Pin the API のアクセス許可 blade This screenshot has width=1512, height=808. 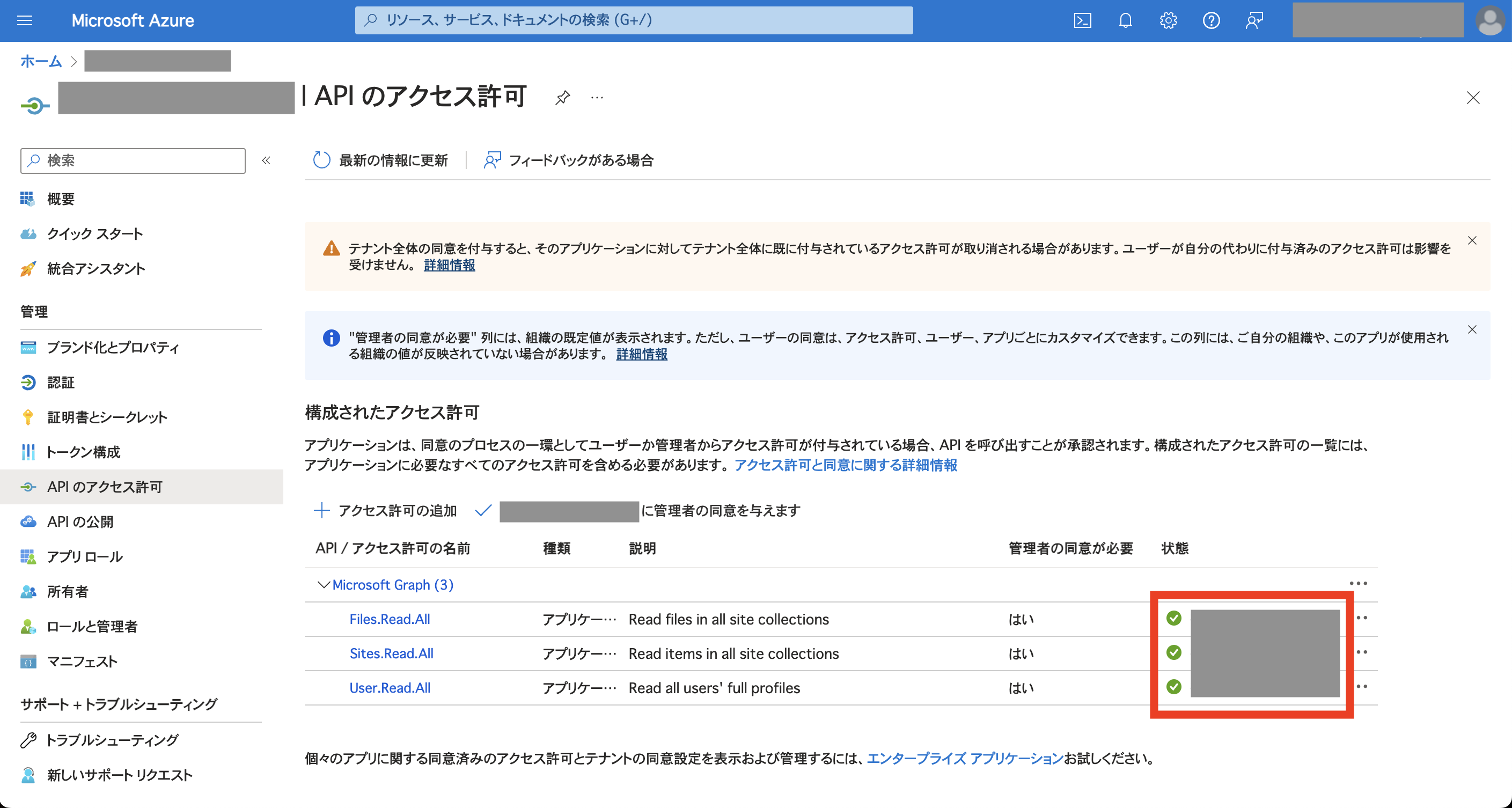tap(562, 98)
